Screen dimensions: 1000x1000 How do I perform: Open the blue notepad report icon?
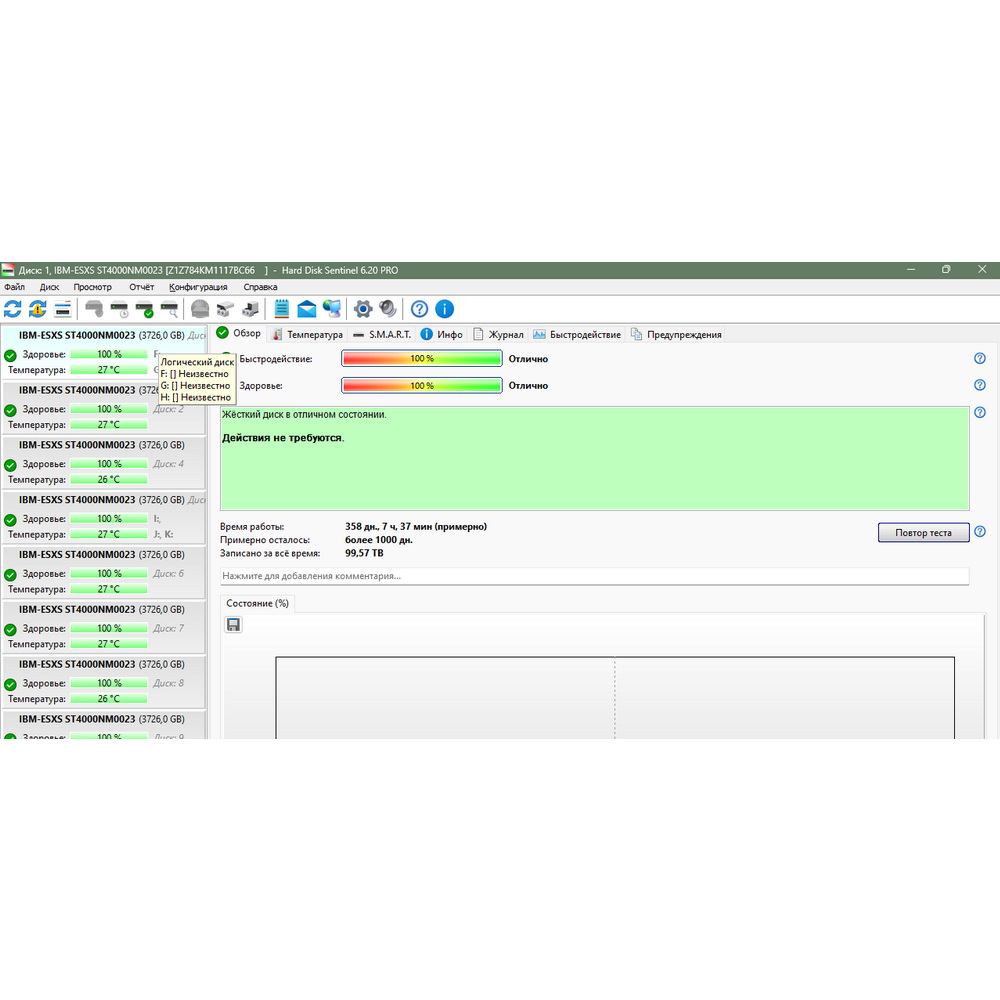[281, 309]
